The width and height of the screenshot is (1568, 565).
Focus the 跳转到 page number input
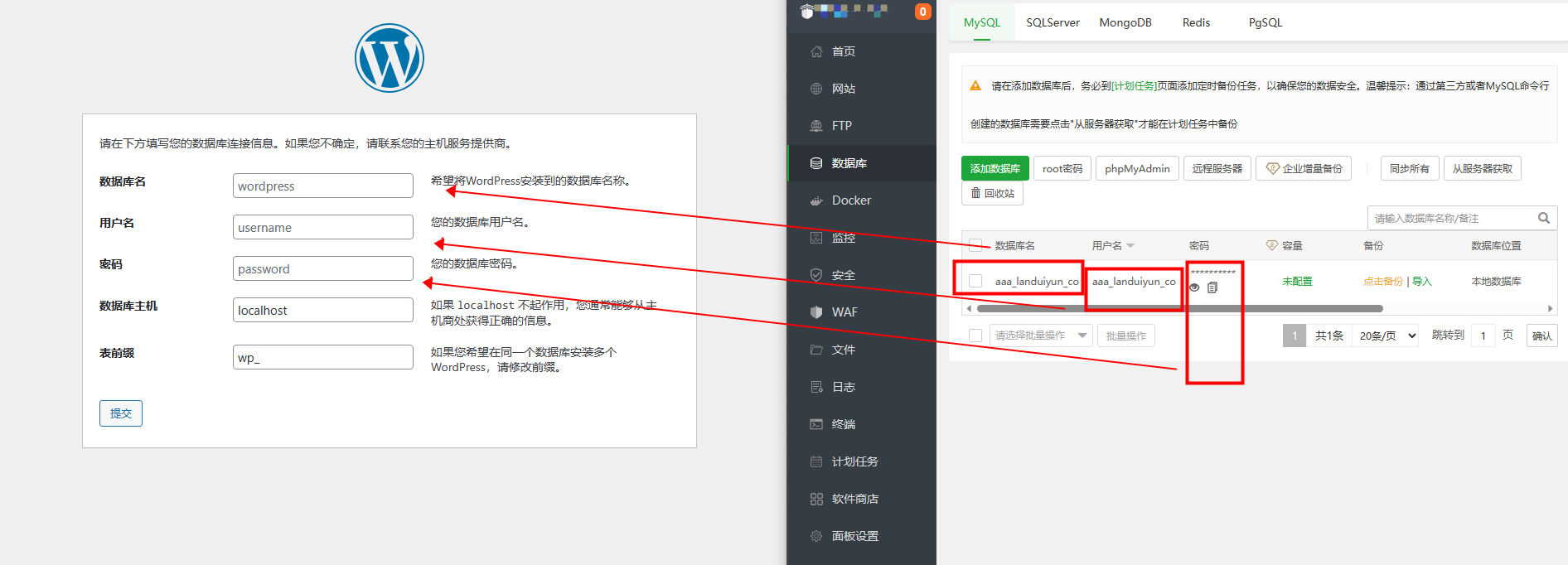click(1483, 336)
